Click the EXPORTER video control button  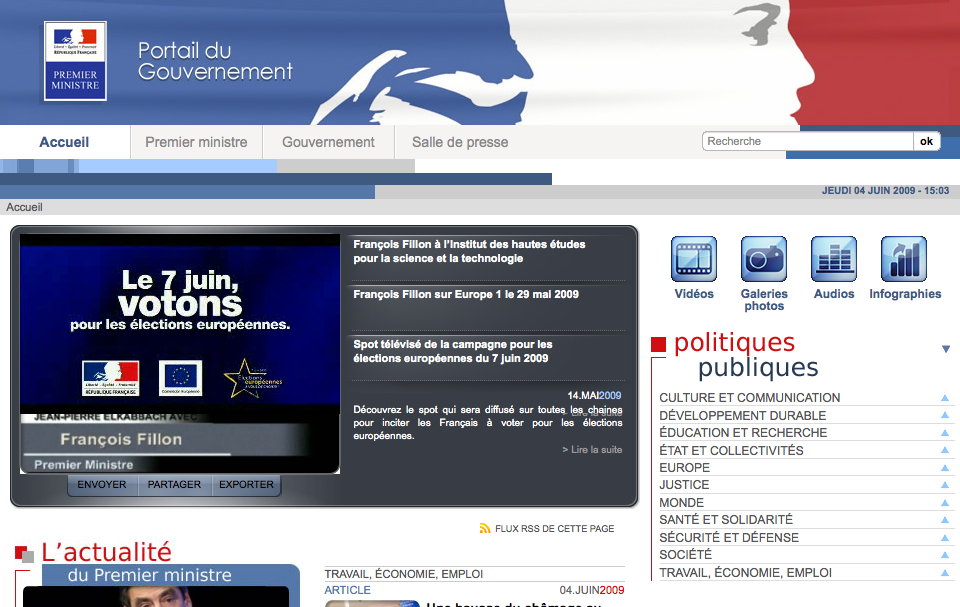pos(246,484)
